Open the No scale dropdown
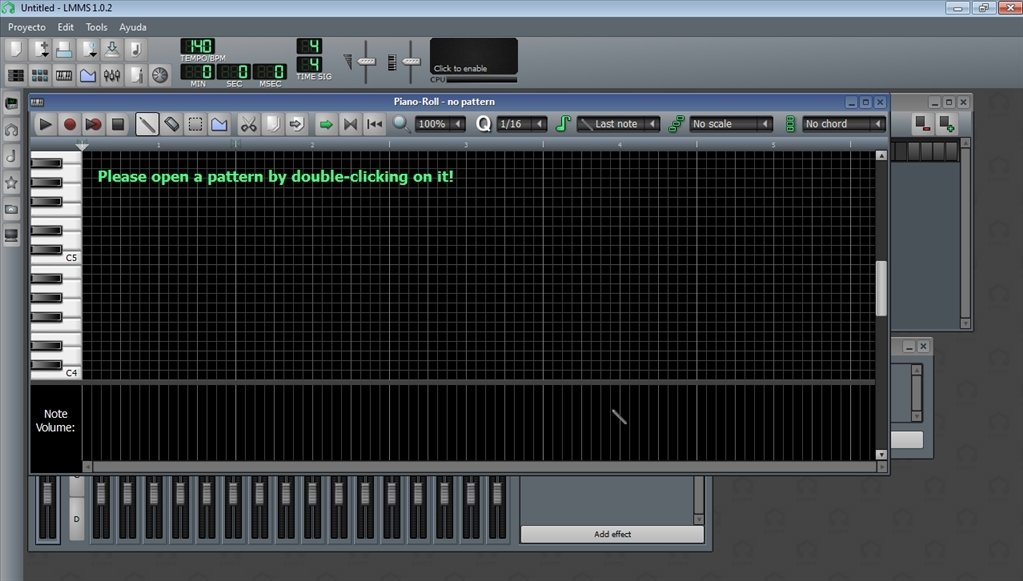Image resolution: width=1023 pixels, height=581 pixels. [x=731, y=124]
